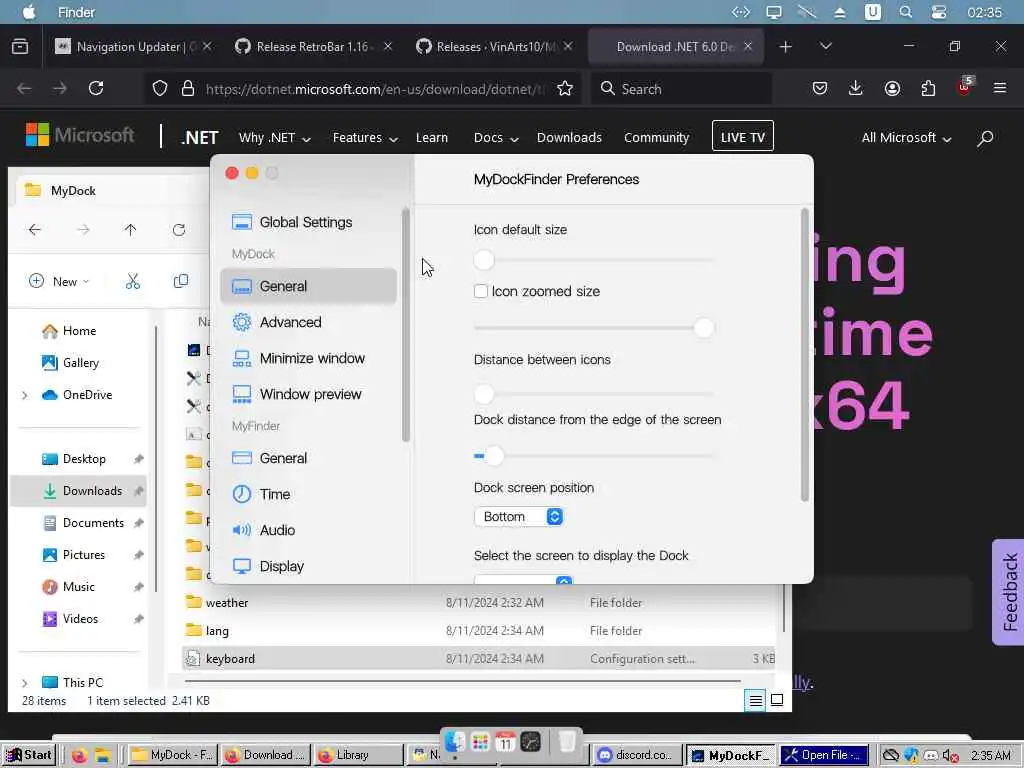Viewport: 1024px width, 768px height.
Task: Open Firefox hamburger application menu
Action: 1000,88
